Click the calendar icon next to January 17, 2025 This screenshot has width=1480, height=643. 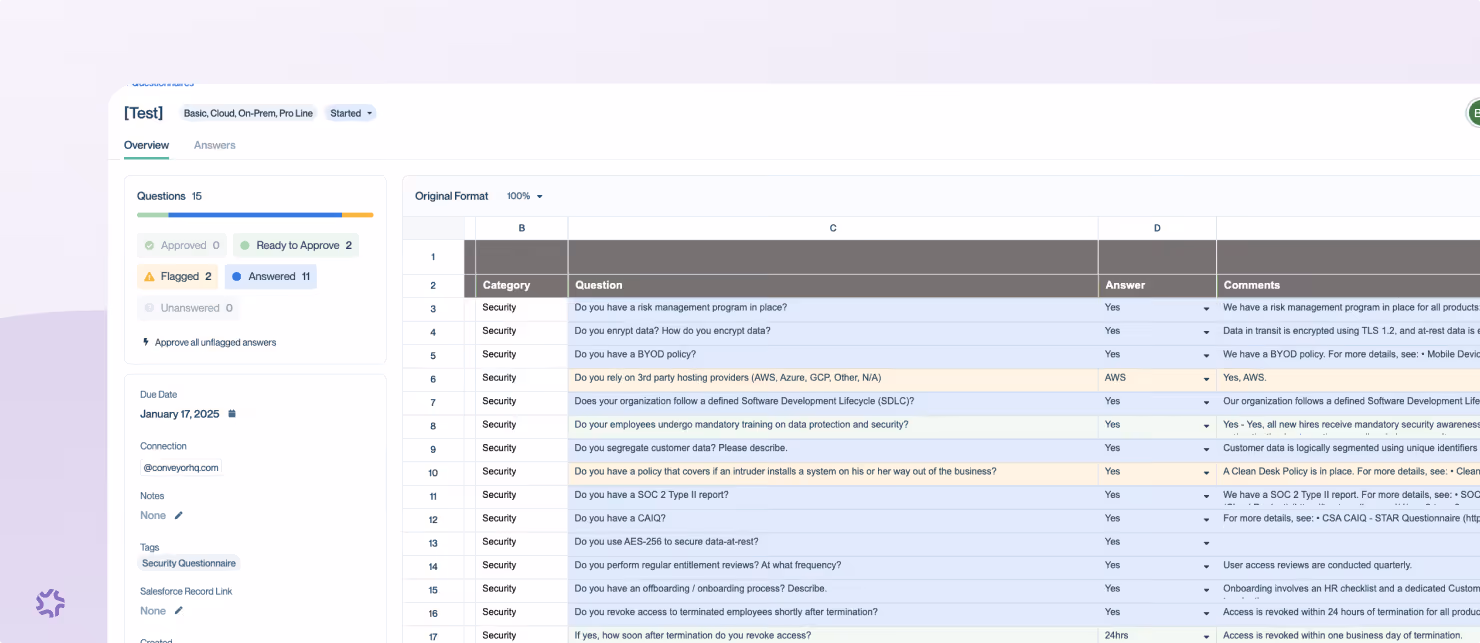[232, 414]
